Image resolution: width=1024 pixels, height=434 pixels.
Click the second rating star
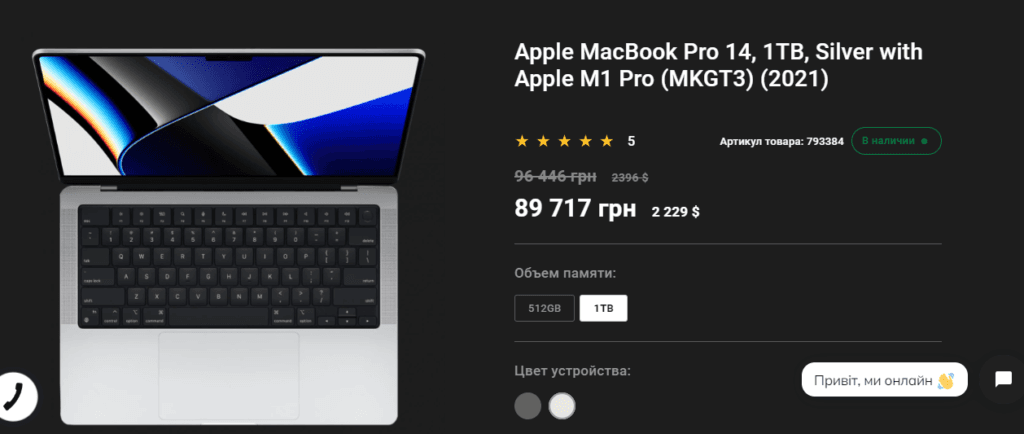coord(543,141)
